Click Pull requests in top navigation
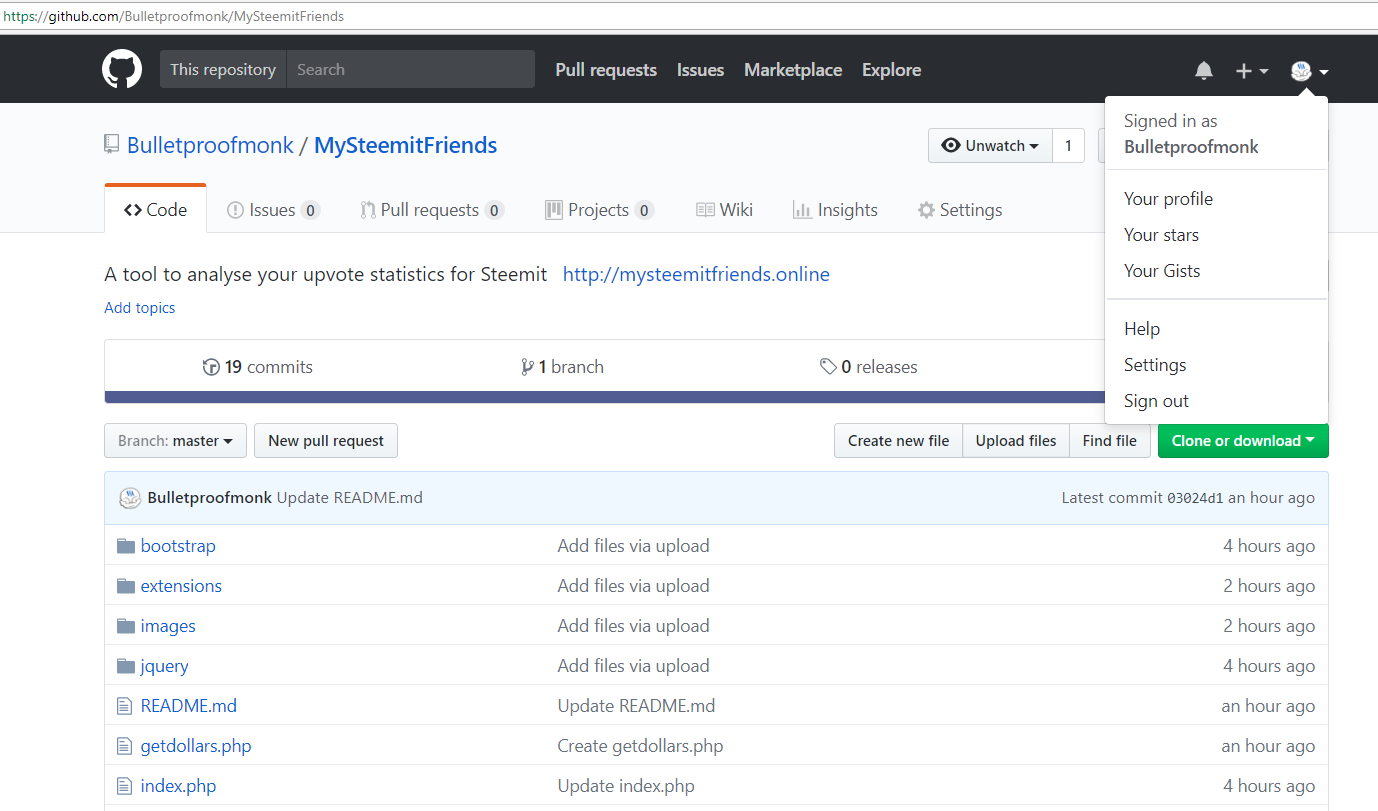1378x811 pixels. pyautogui.click(x=606, y=70)
